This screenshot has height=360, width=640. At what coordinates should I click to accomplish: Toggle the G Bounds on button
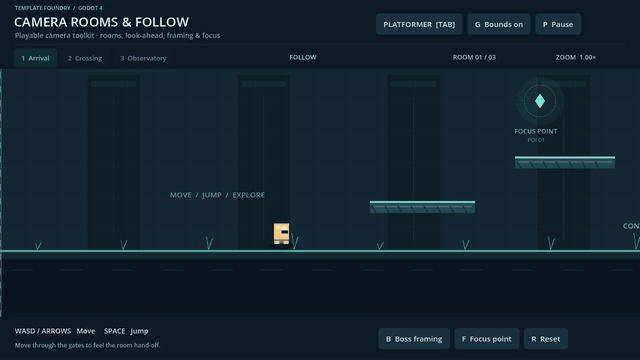499,24
